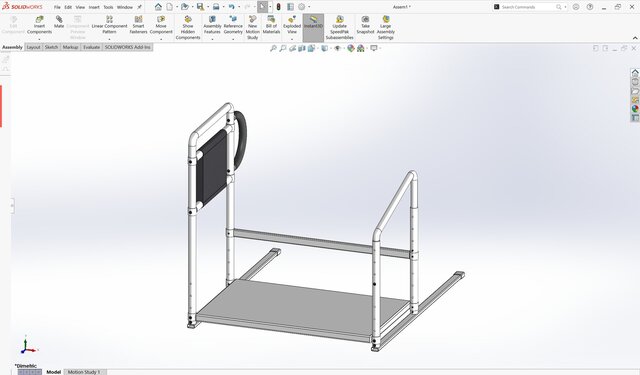Click the Print icon

click(216, 7)
